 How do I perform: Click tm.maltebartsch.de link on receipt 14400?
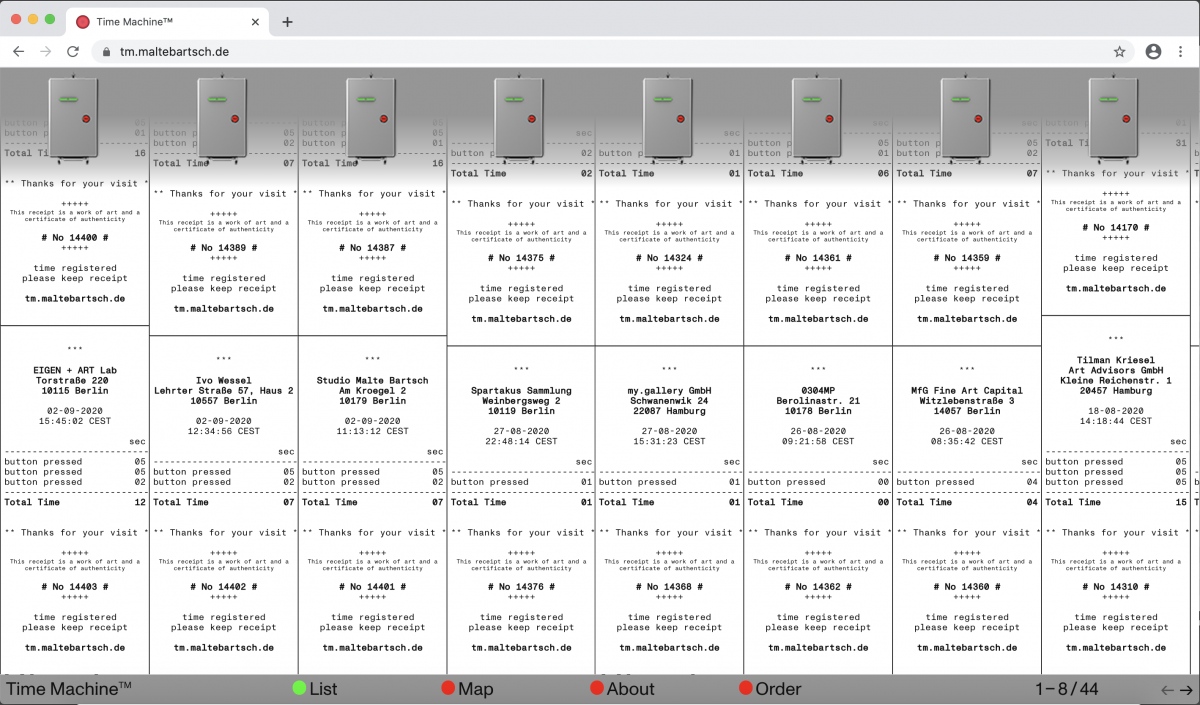[x=75, y=299]
